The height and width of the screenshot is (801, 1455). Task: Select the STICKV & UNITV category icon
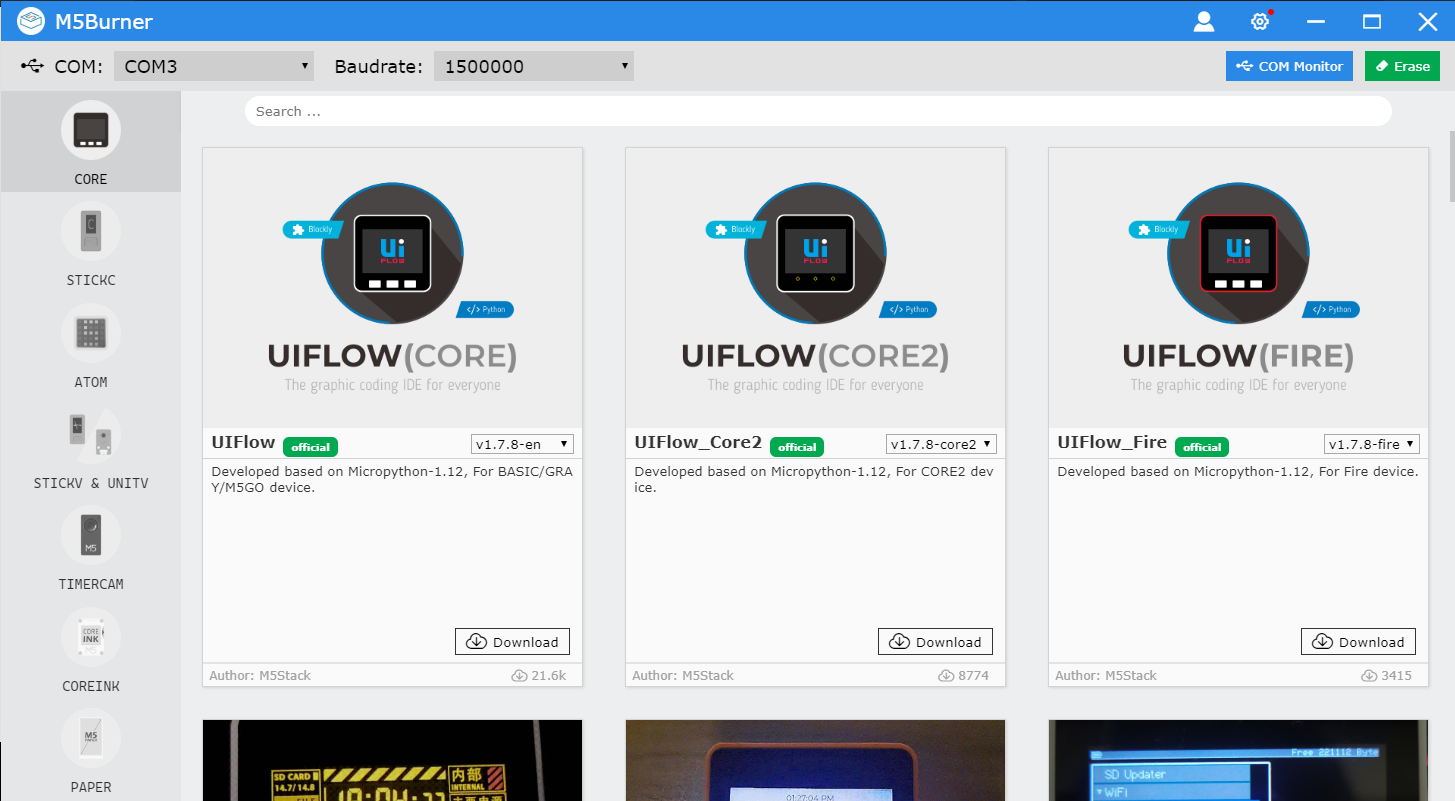91,434
